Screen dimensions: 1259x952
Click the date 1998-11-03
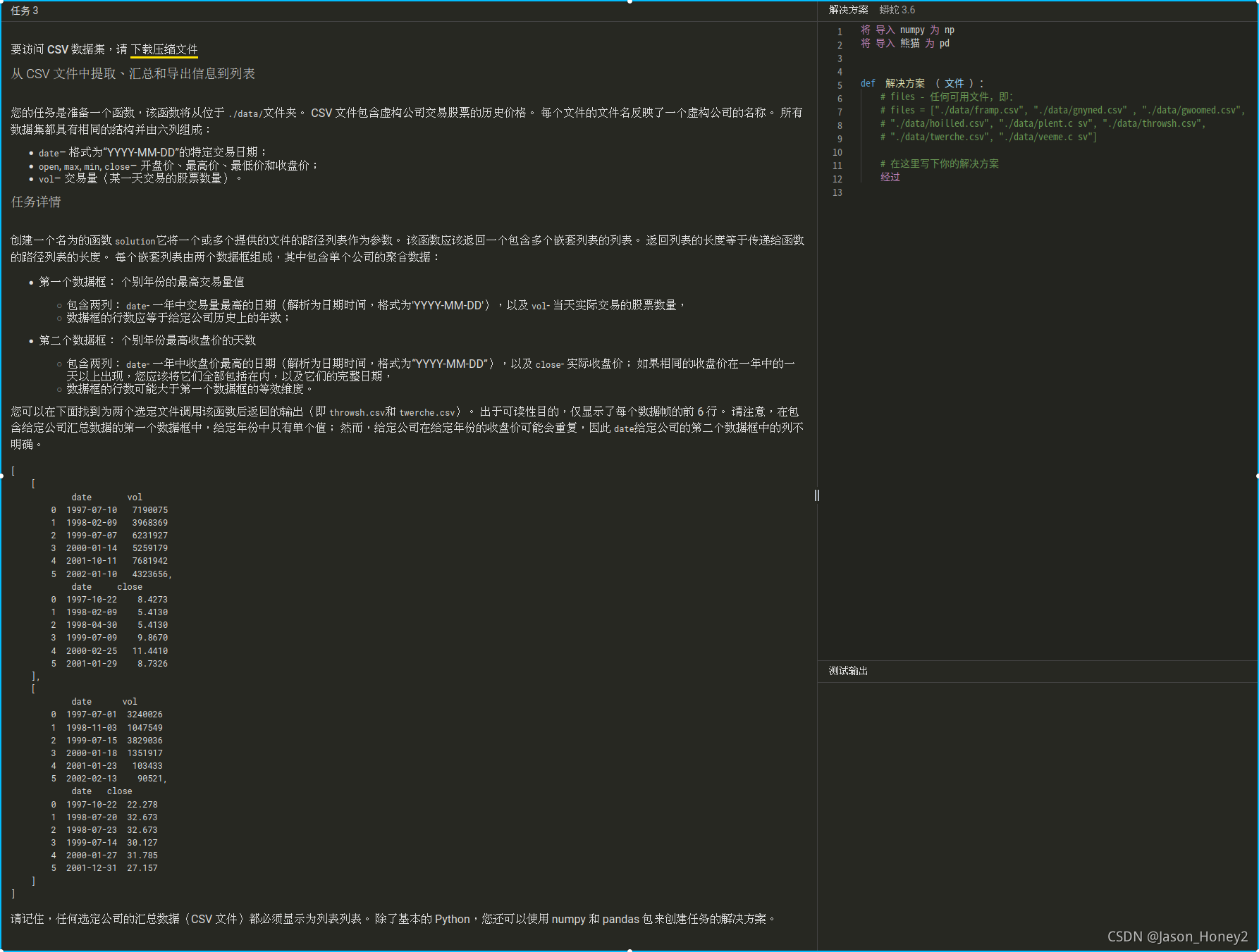(92, 728)
